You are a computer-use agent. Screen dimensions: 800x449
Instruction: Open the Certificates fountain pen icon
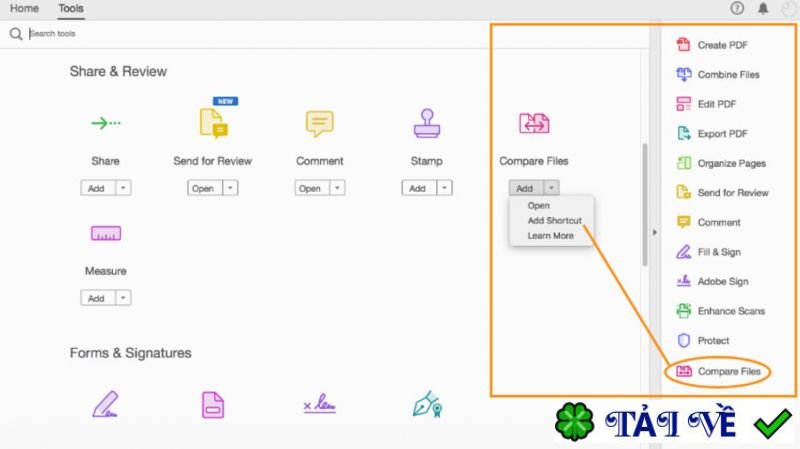click(x=428, y=405)
